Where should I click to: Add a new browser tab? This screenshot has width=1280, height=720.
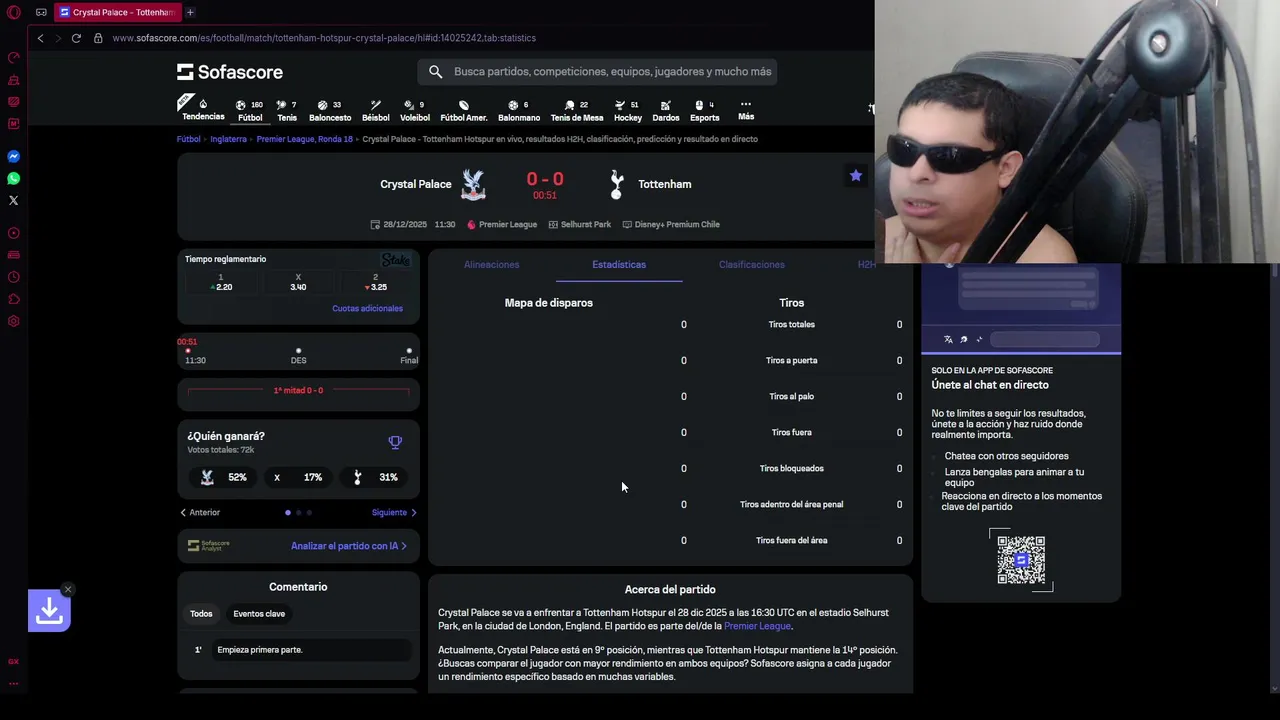[190, 12]
